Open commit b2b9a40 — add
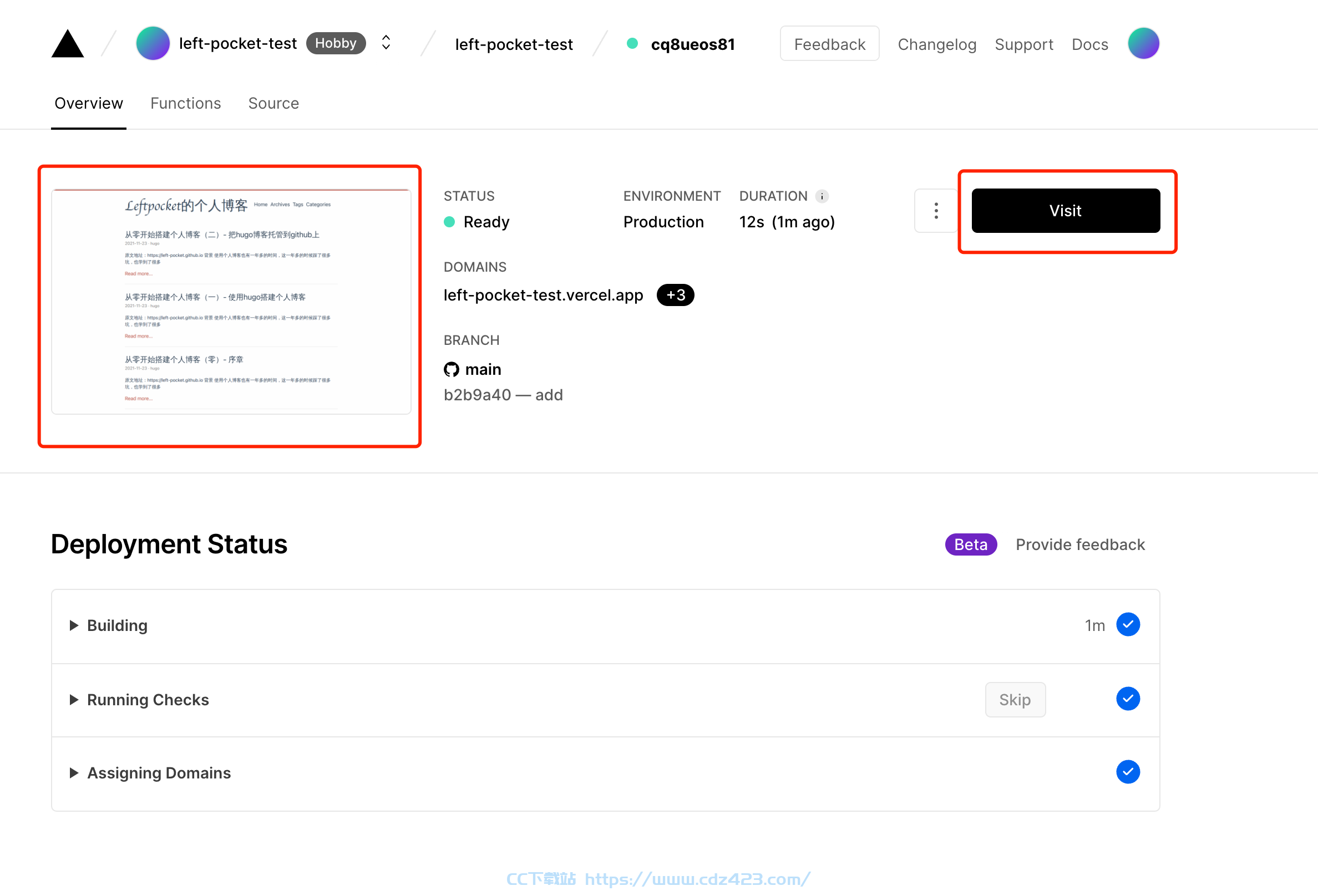 [x=503, y=395]
